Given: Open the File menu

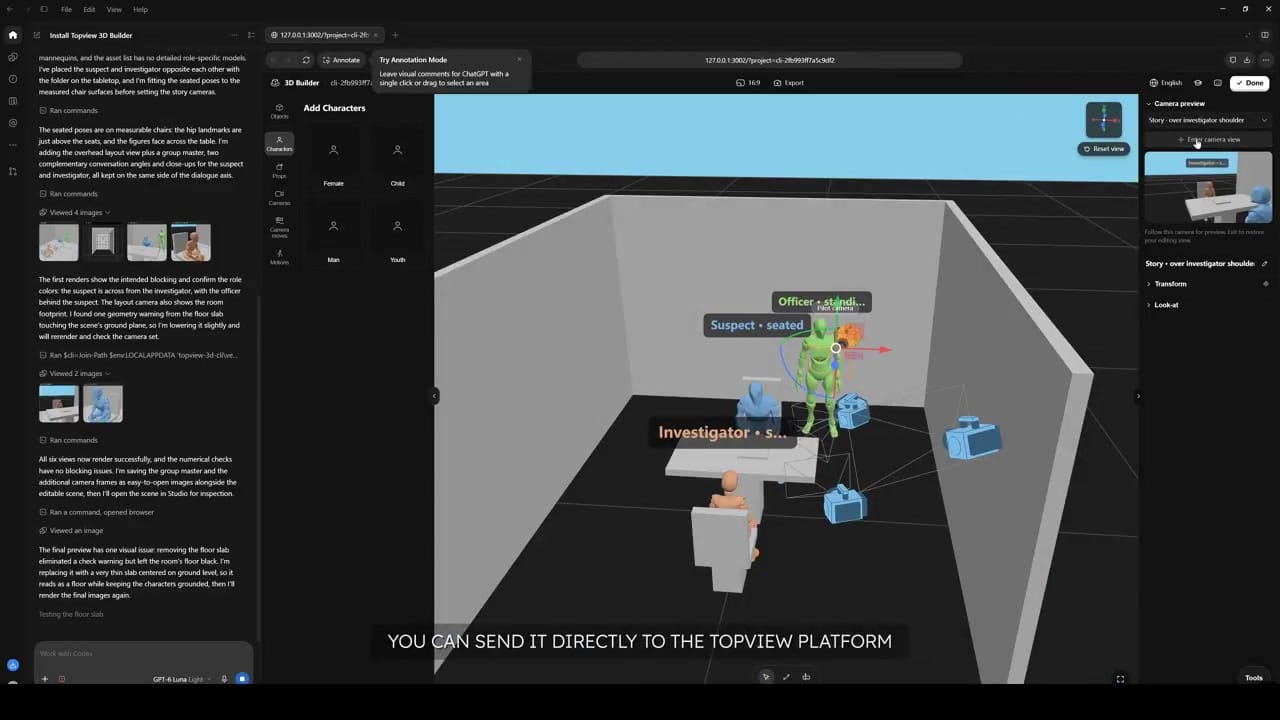Looking at the screenshot, I should click(66, 9).
